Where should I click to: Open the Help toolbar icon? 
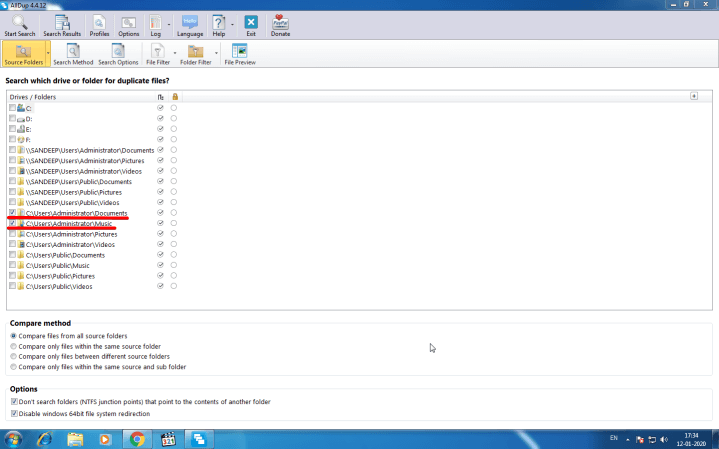[219, 26]
